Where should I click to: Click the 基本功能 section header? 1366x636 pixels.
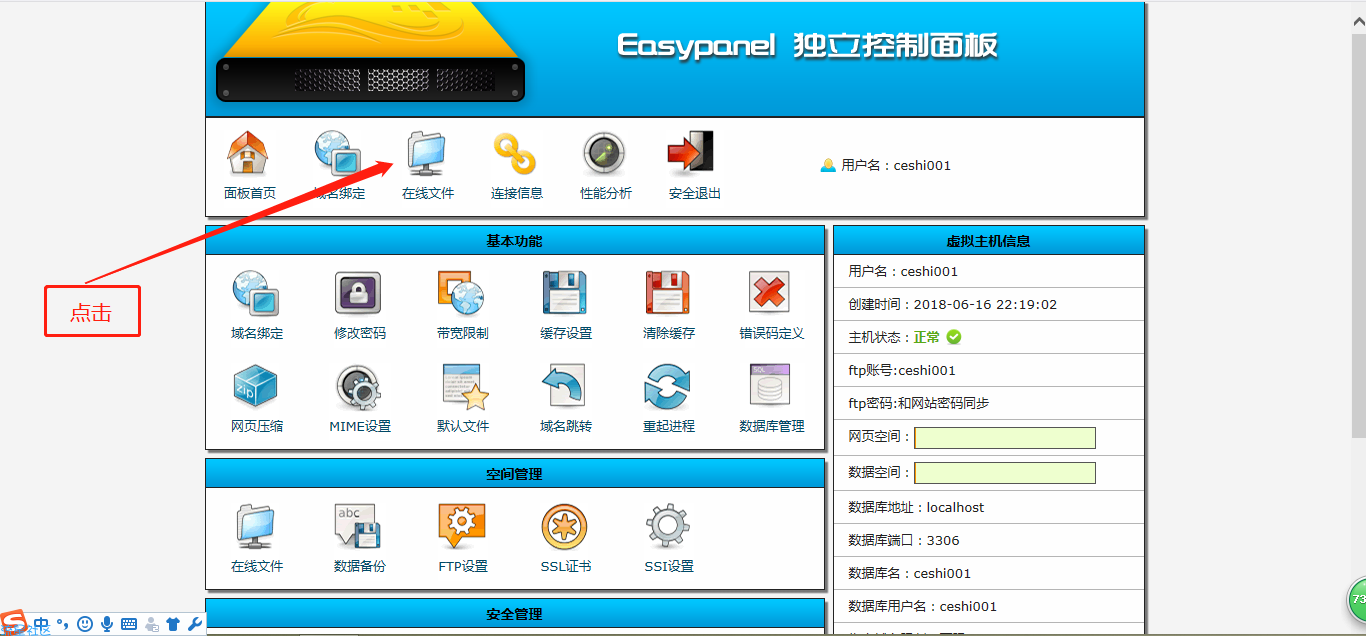515,241
